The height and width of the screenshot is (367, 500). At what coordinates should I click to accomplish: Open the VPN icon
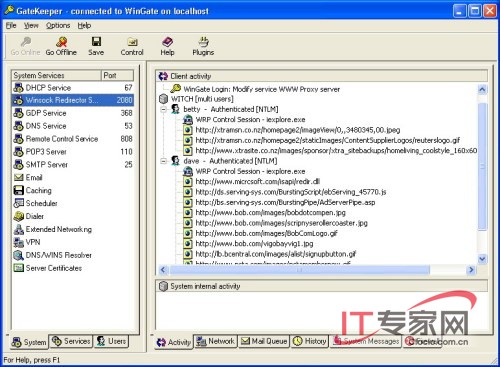pyautogui.click(x=18, y=242)
